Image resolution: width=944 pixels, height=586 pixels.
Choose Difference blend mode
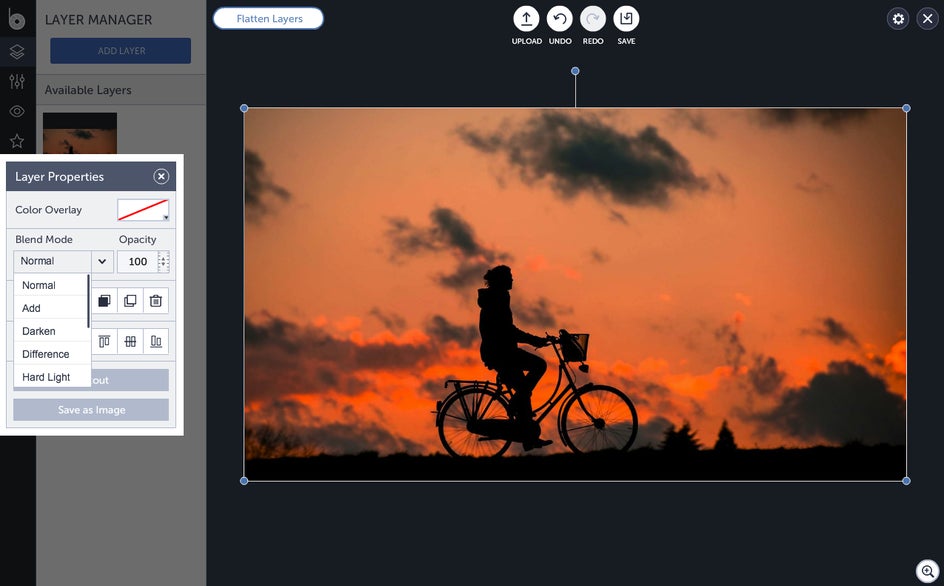[51, 354]
